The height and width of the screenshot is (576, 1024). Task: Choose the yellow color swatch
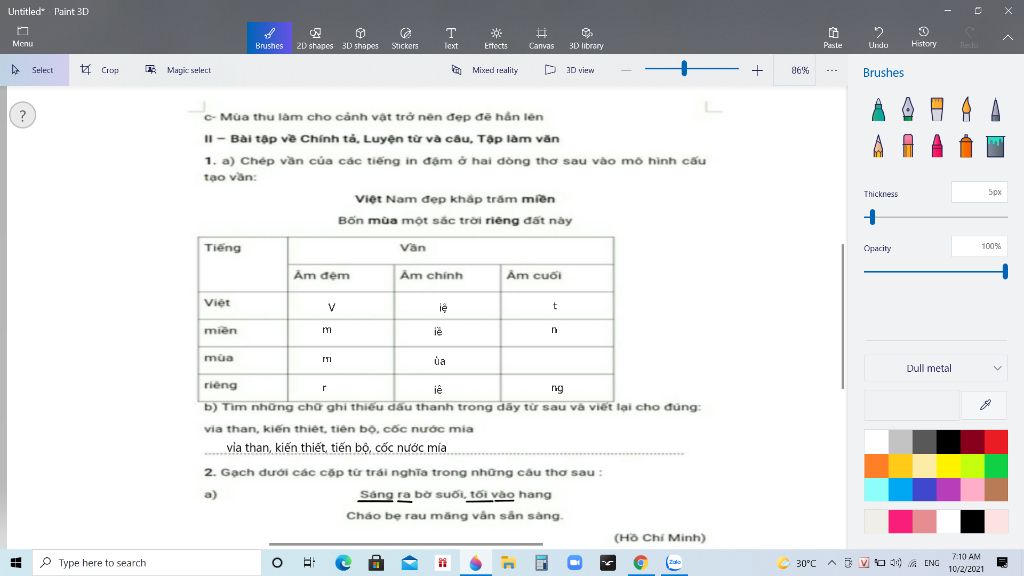coord(948,466)
